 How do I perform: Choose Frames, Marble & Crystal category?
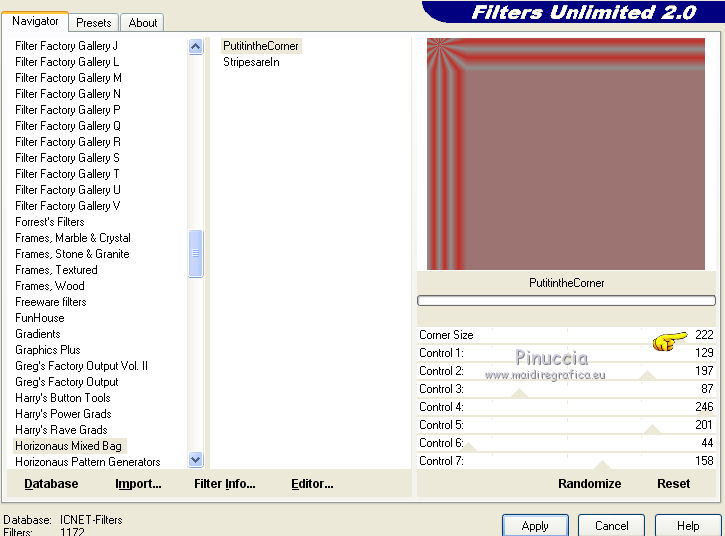pyautogui.click(x=73, y=238)
